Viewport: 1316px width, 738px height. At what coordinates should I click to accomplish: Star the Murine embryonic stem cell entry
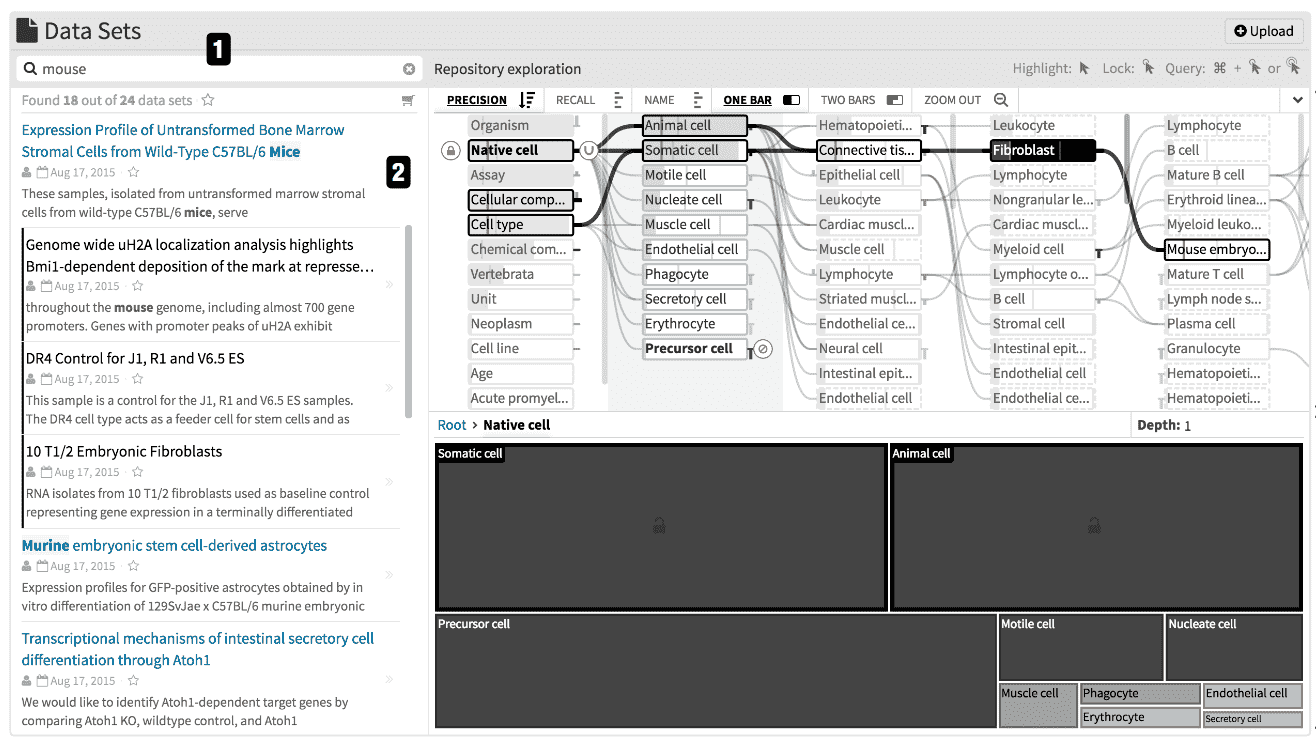pos(137,566)
